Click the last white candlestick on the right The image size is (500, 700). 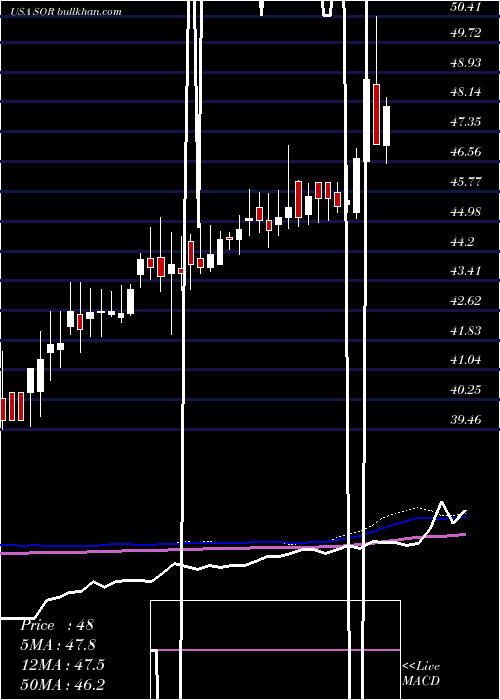click(x=386, y=126)
